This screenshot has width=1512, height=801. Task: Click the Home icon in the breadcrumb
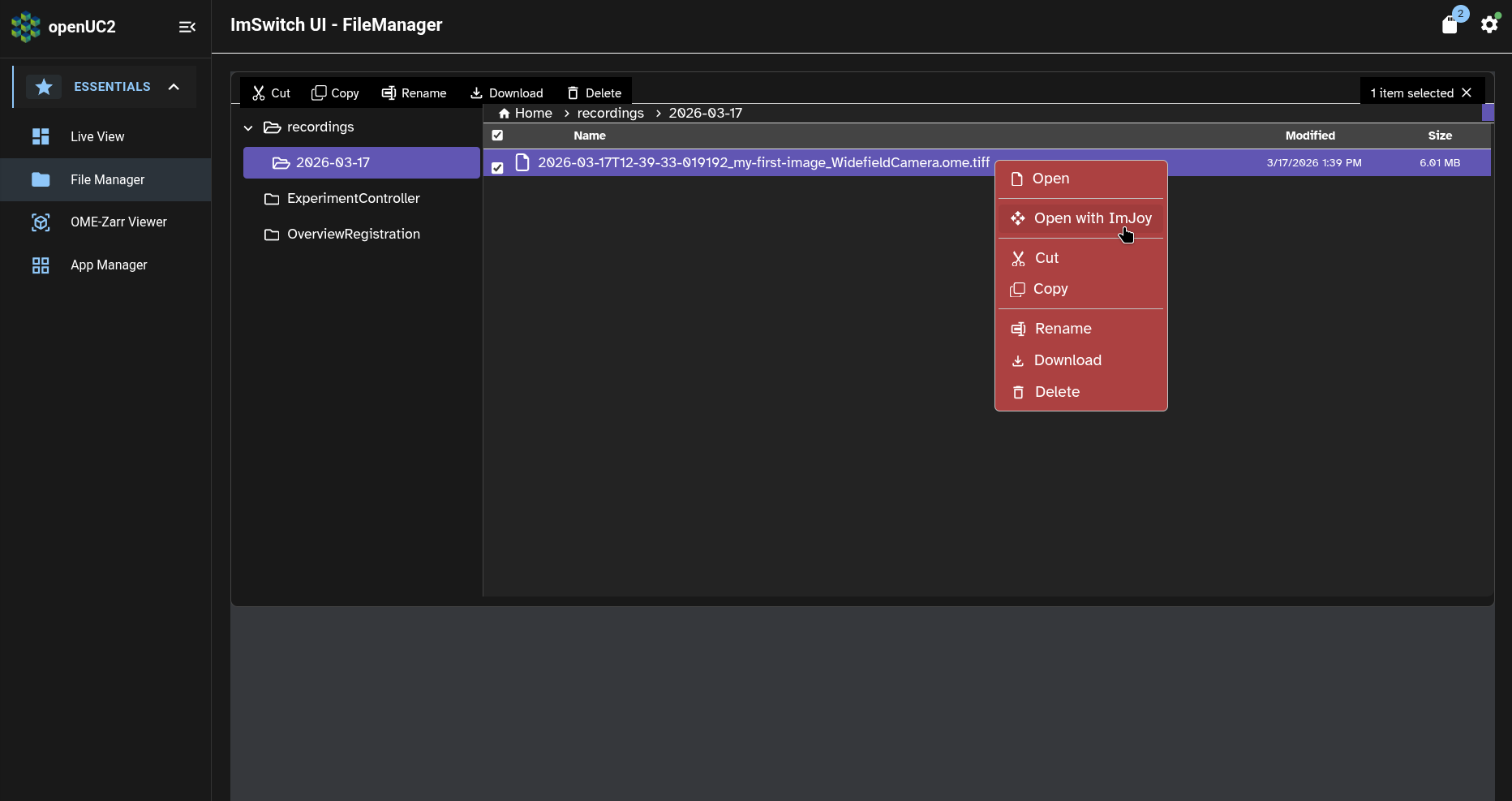(504, 113)
